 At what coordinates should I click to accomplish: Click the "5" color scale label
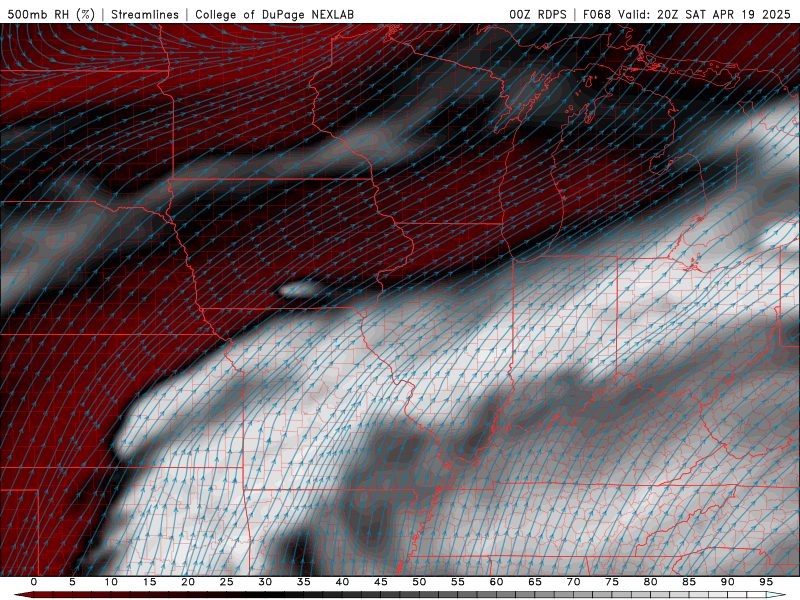(72, 582)
